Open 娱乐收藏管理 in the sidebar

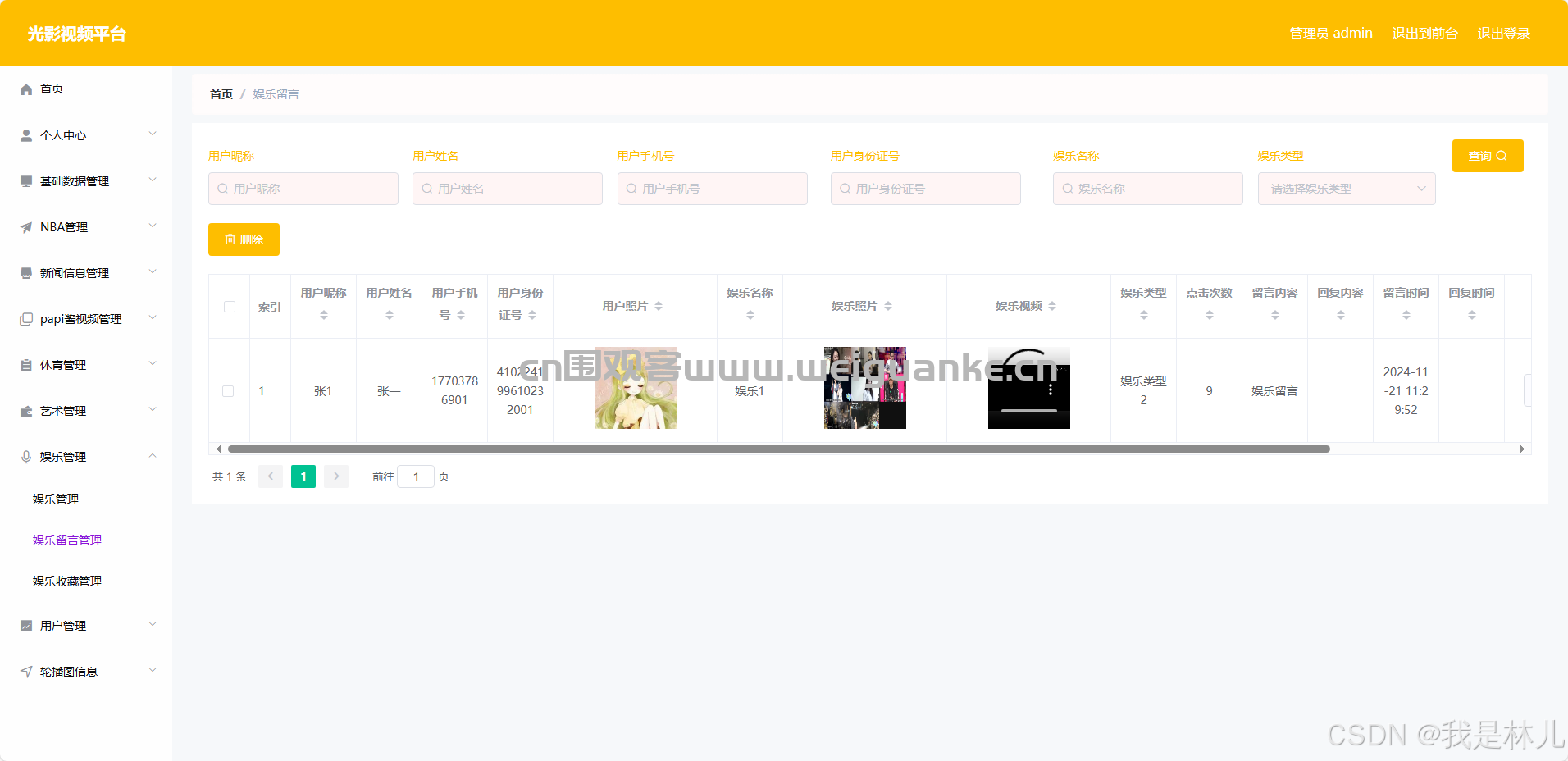(67, 581)
